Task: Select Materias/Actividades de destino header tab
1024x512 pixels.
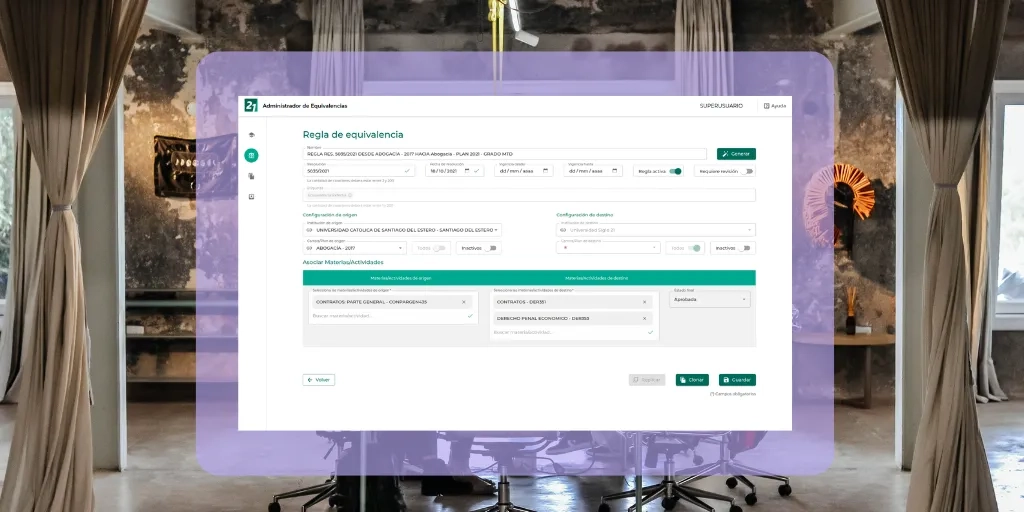Action: [x=596, y=278]
